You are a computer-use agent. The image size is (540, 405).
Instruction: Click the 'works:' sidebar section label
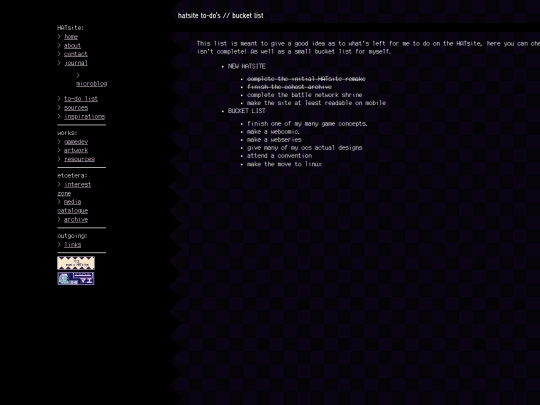pos(67,133)
